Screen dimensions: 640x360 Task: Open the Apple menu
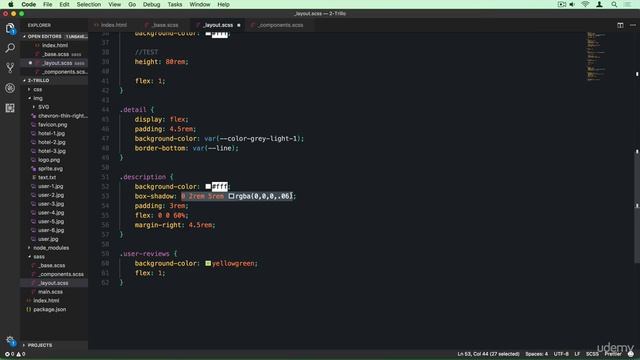11,4
